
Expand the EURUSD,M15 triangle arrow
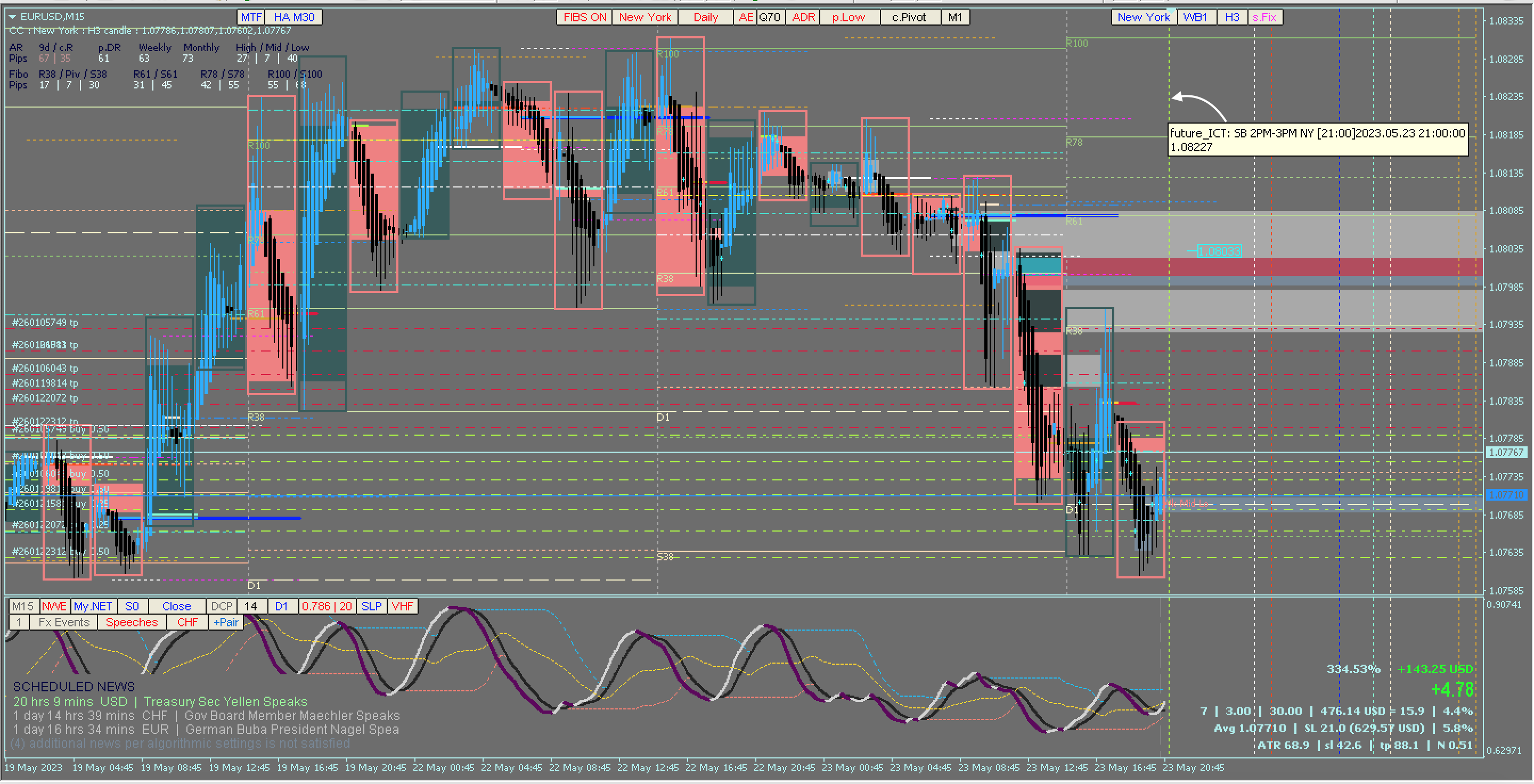[x=12, y=17]
